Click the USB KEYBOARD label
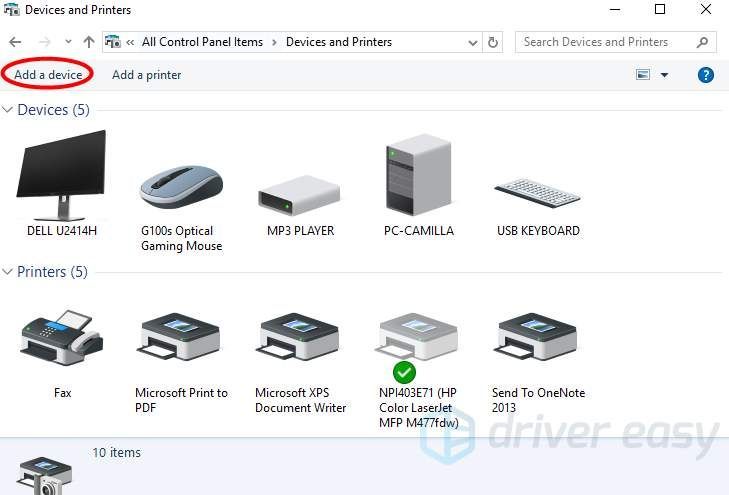729x495 pixels. (x=538, y=231)
